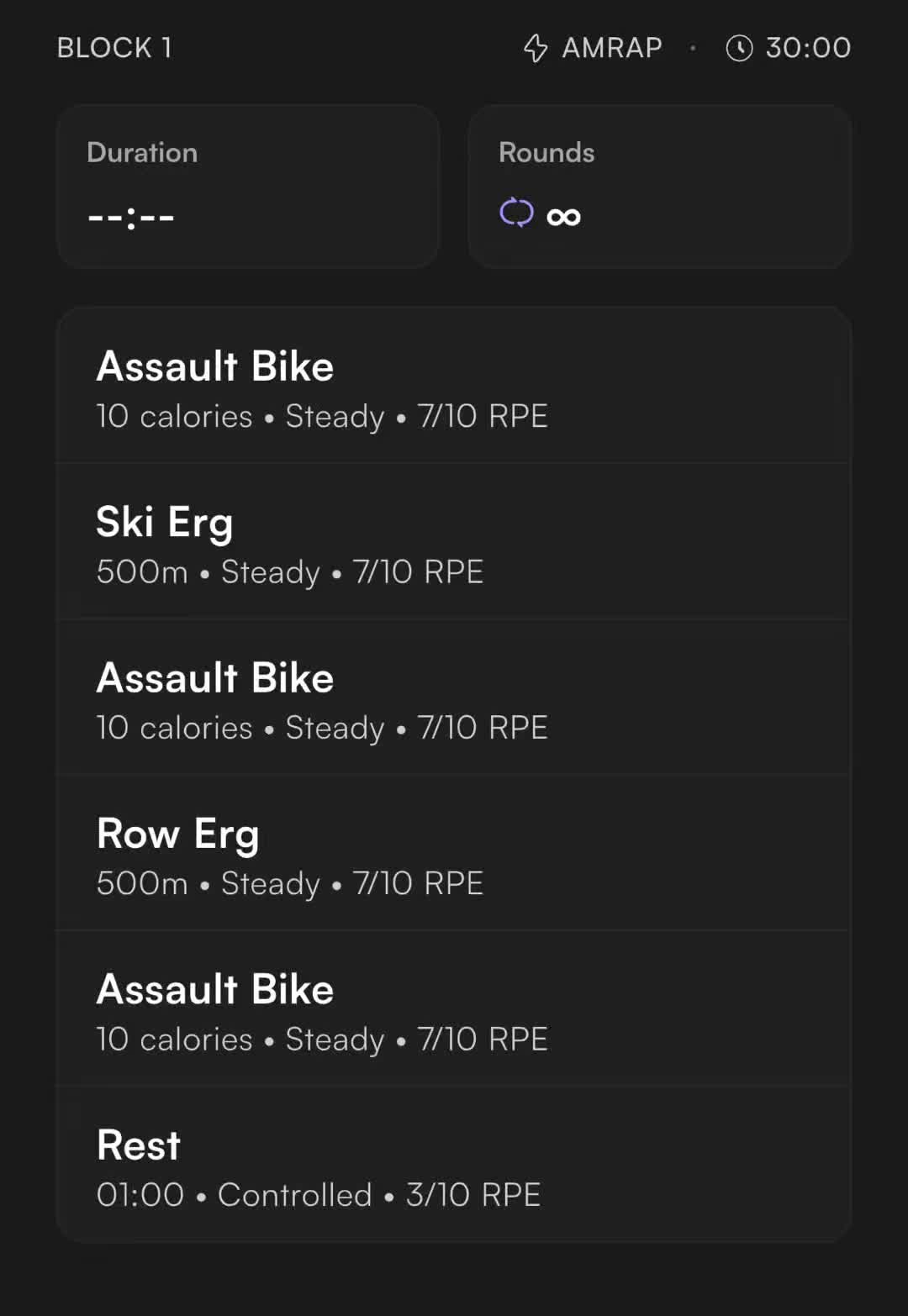Tap the clock icon beside 30:00
This screenshot has height=1316, width=908.
pos(739,48)
